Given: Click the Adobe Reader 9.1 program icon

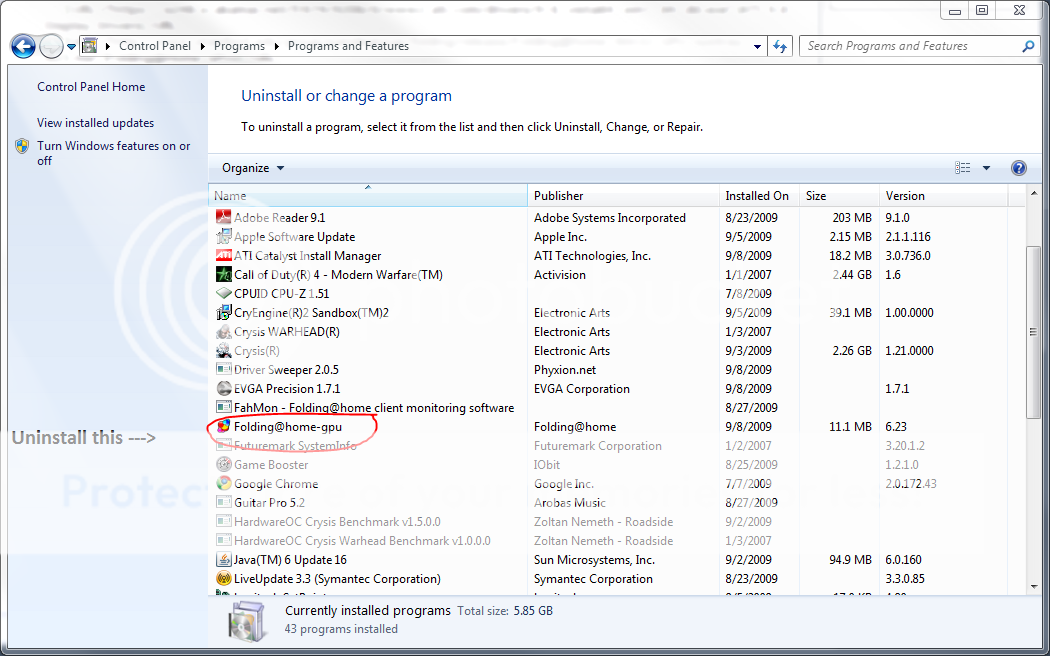Looking at the screenshot, I should (224, 217).
